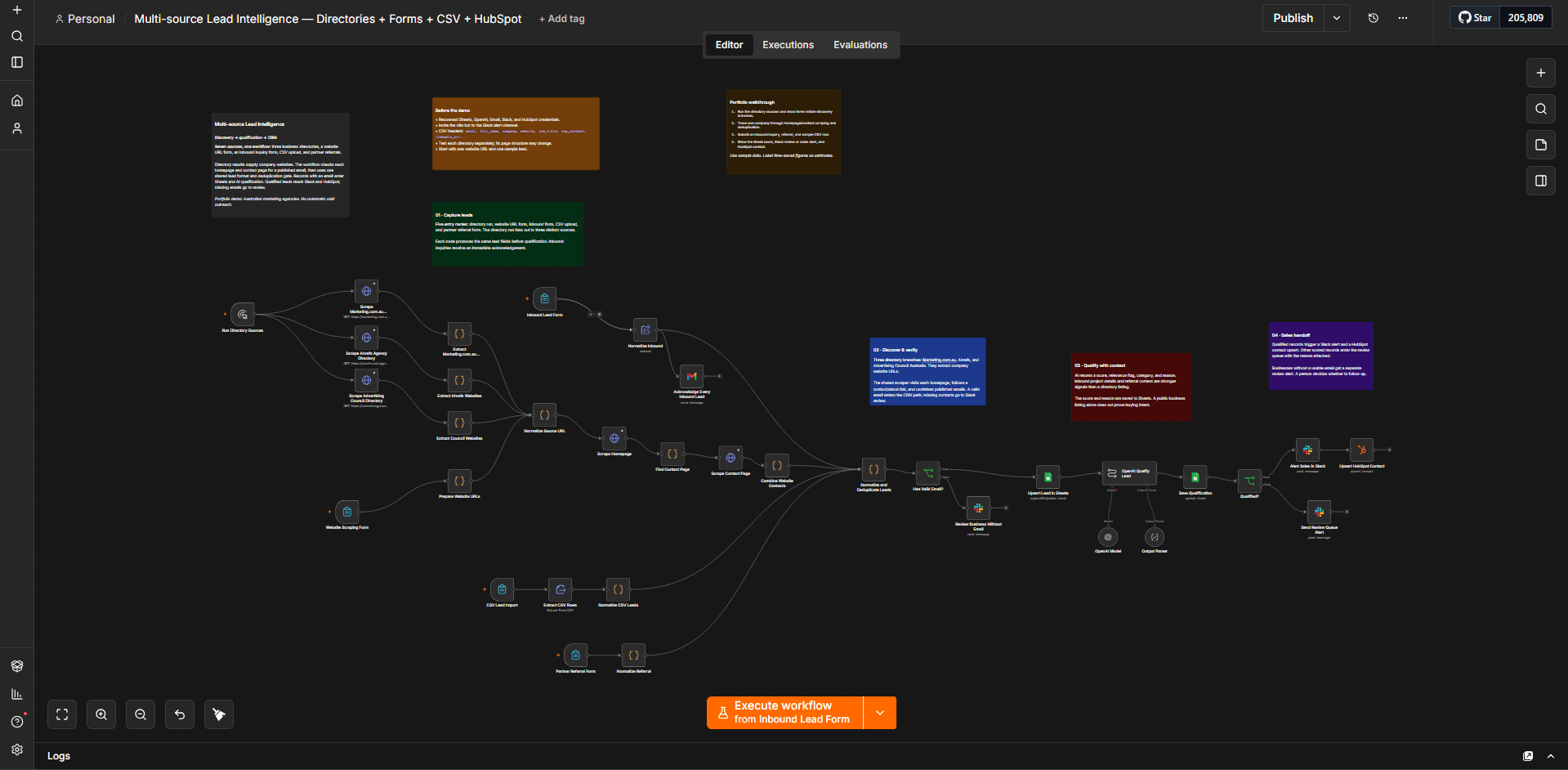Image resolution: width=1568 pixels, height=770 pixels.
Task: Open the Review Business Without Email node
Action: [978, 508]
